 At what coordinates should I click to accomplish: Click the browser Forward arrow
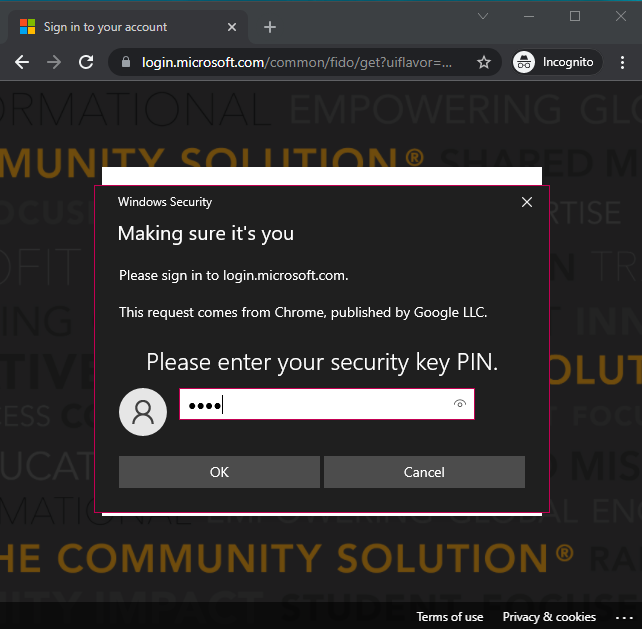(54, 62)
